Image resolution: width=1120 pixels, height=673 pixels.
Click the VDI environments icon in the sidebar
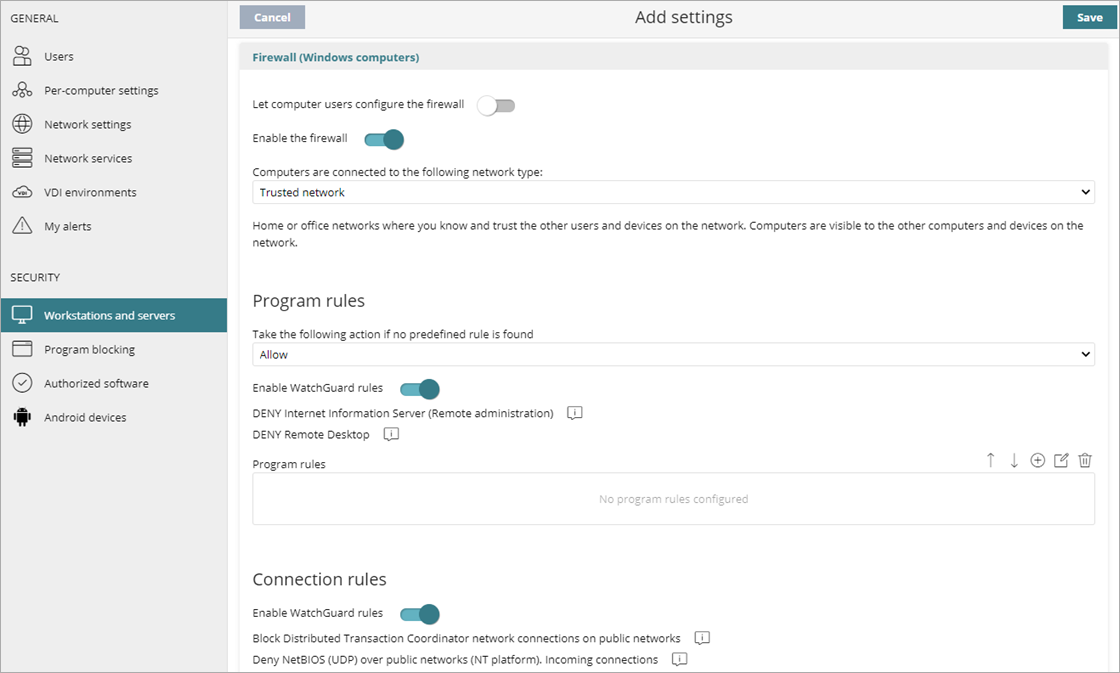22,192
